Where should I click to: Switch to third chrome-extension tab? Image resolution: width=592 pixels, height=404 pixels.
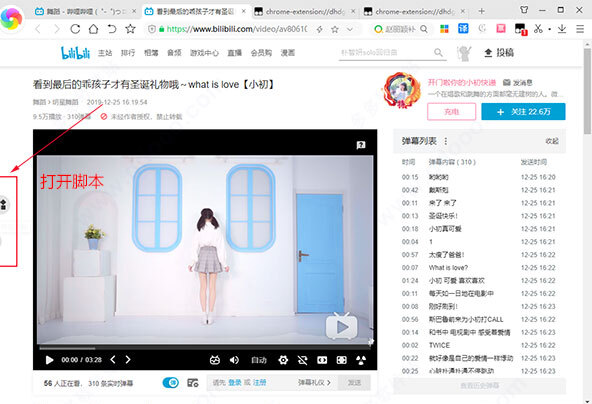pos(304,12)
